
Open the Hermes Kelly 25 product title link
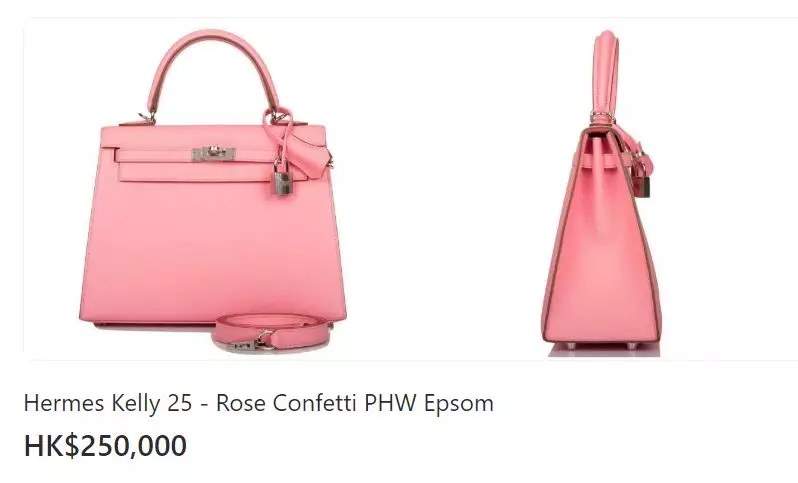tap(259, 403)
